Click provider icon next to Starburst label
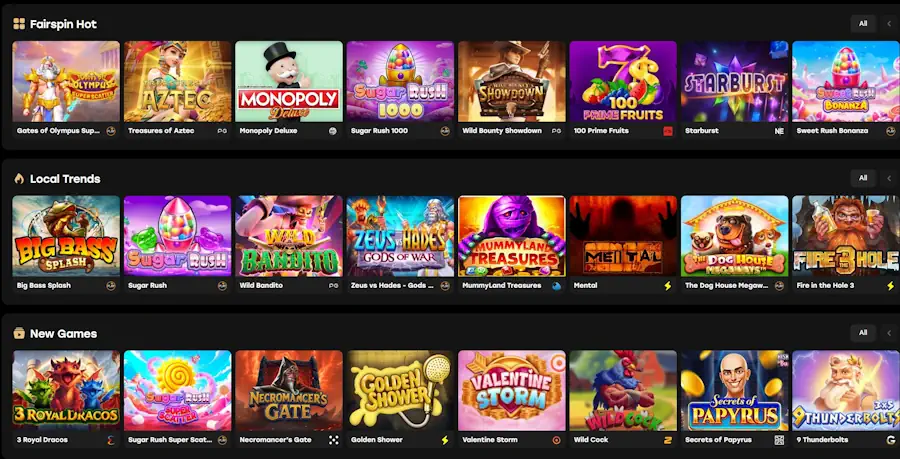 pos(779,131)
